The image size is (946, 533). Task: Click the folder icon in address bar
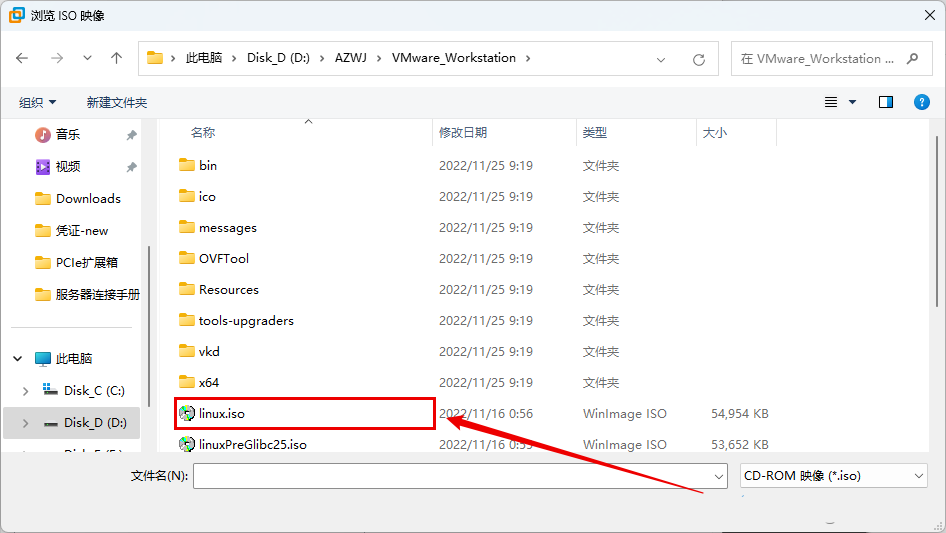click(x=155, y=58)
